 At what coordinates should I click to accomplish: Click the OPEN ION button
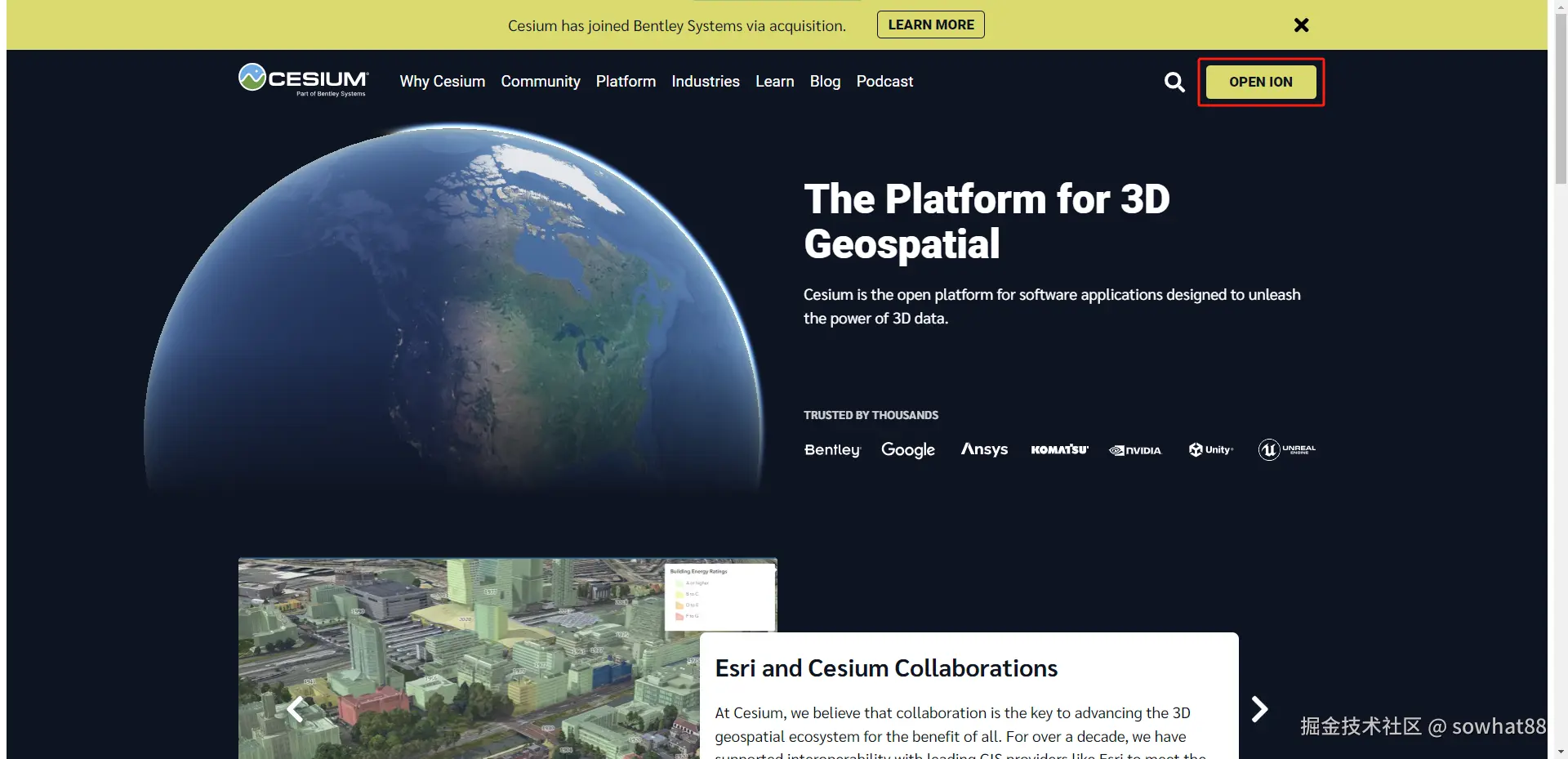[1261, 82]
